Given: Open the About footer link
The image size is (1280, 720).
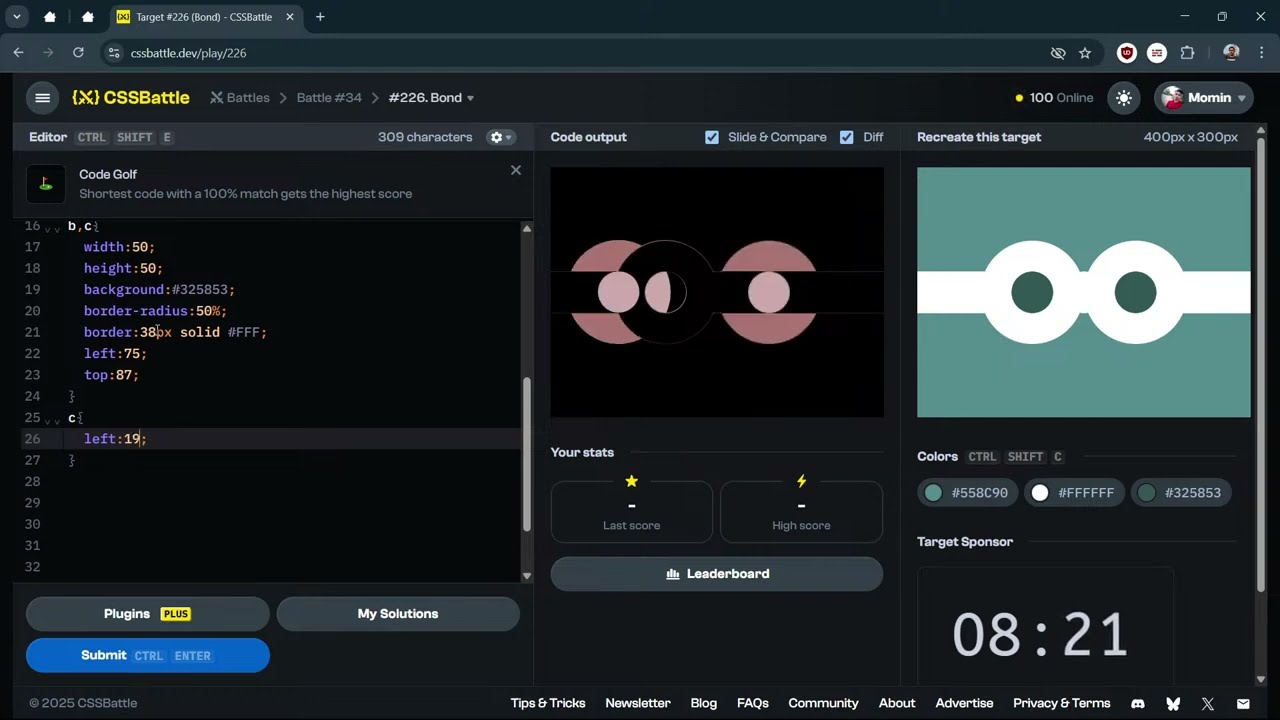Looking at the screenshot, I should 897,703.
